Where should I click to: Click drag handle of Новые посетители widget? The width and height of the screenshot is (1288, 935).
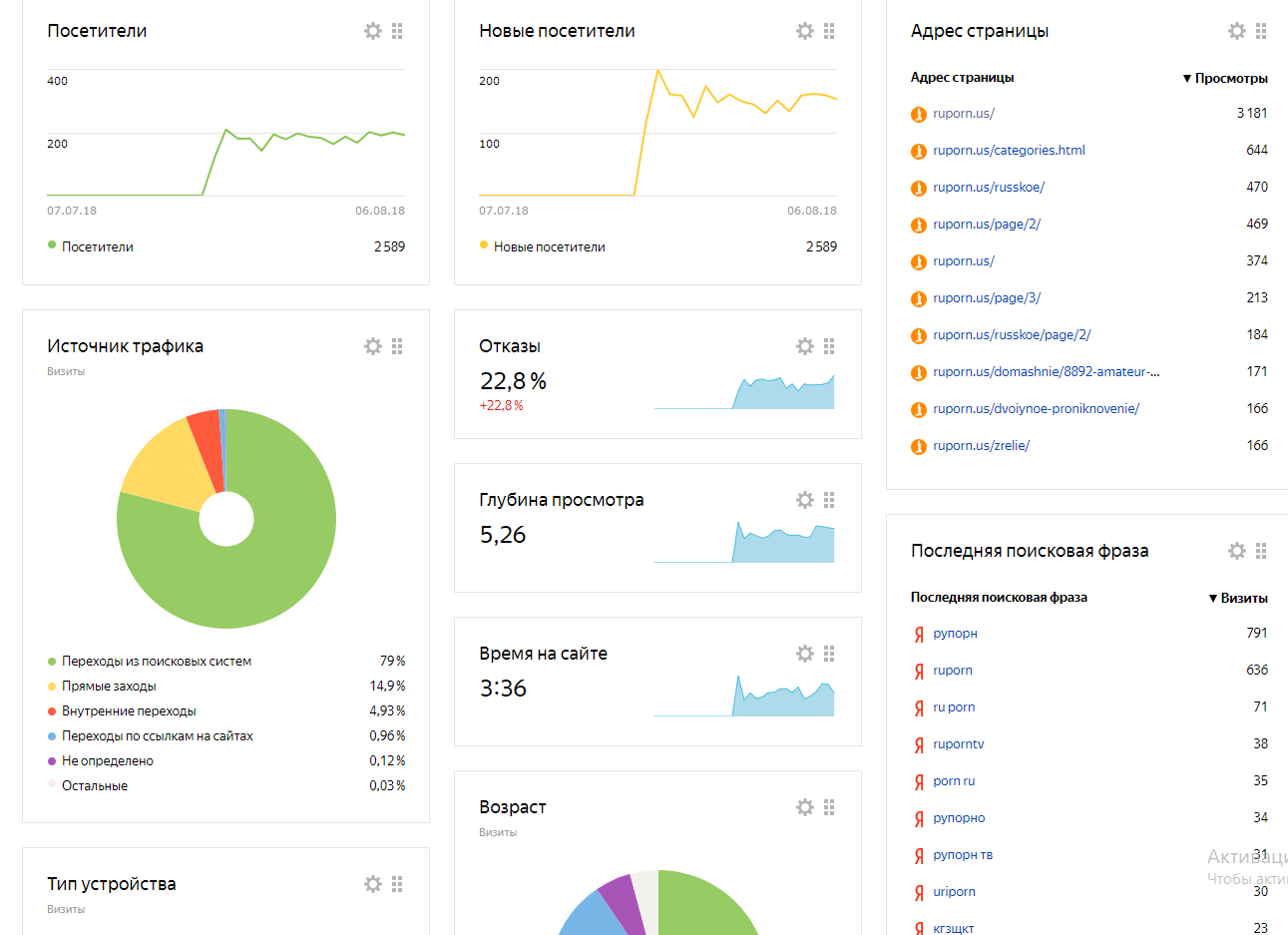pyautogui.click(x=829, y=31)
